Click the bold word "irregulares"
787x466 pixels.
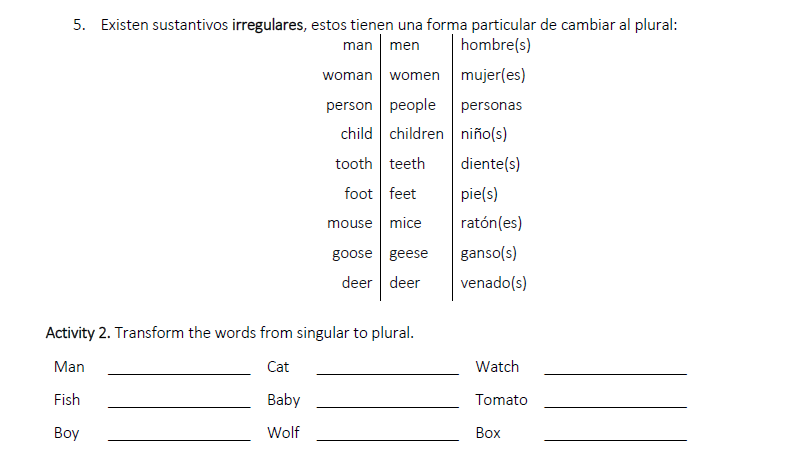pos(268,25)
